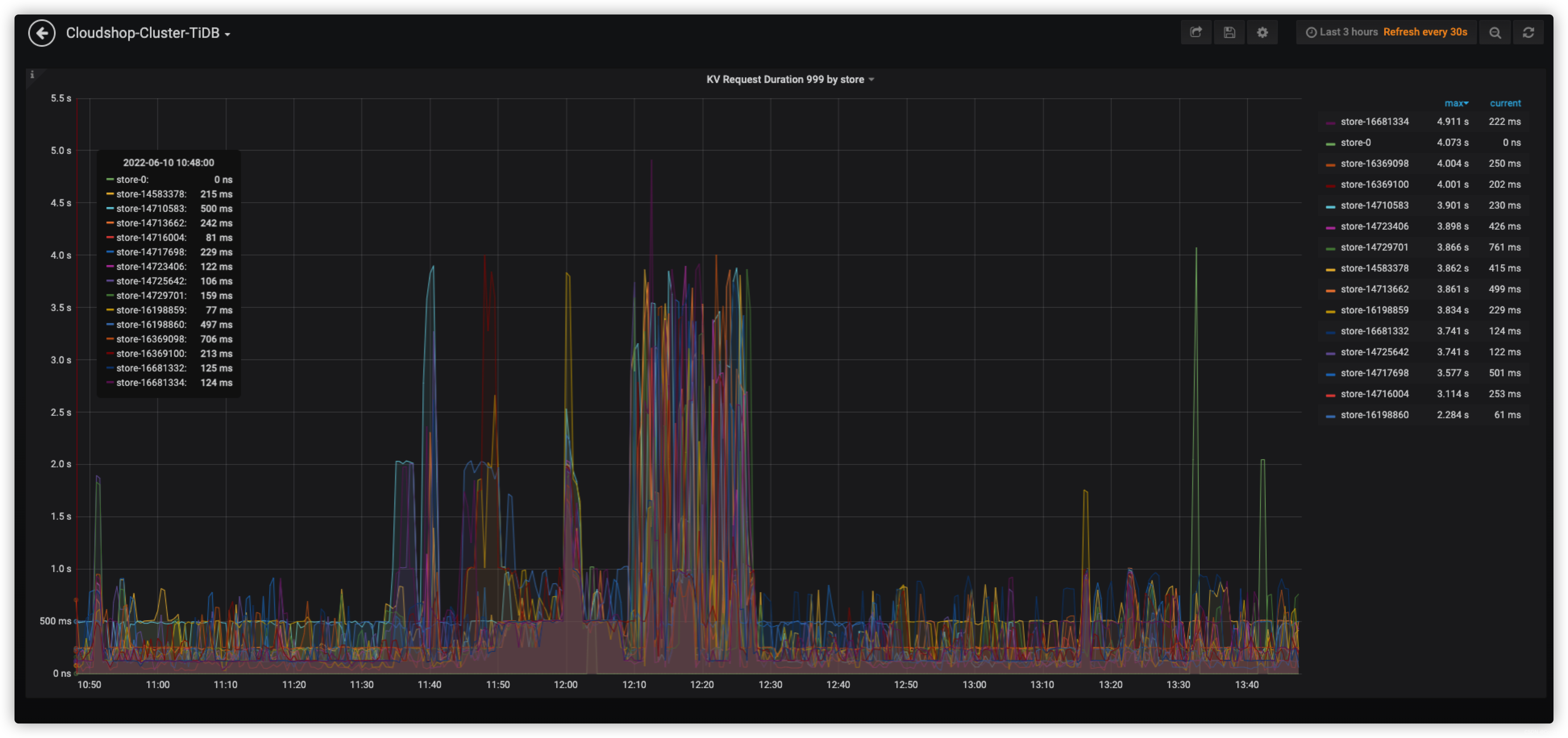Click store-16198859 legend color swatch
The image size is (1568, 738).
[x=1331, y=311]
